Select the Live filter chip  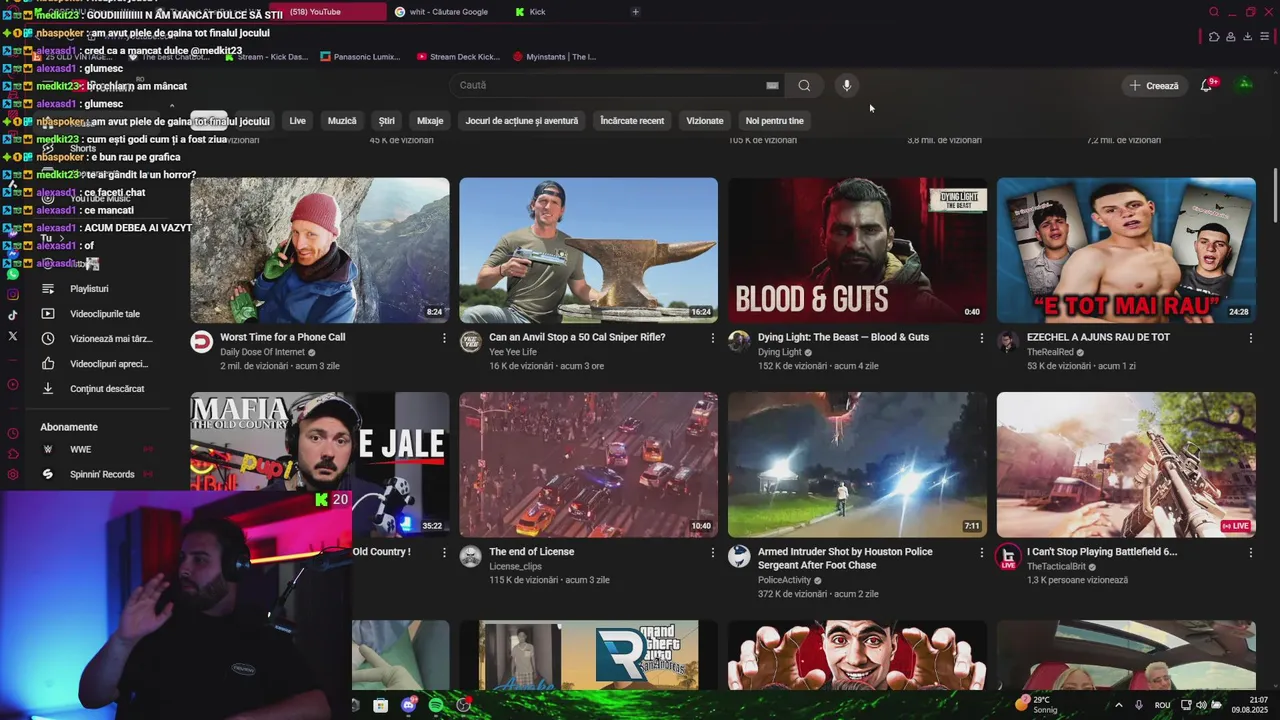(297, 121)
